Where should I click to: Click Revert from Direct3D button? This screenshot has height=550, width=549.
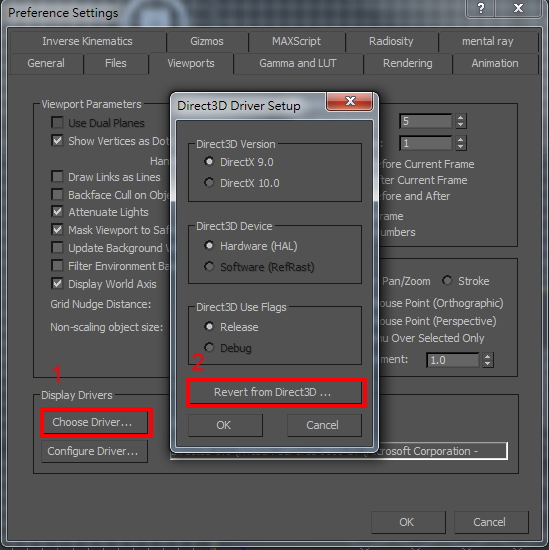(x=276, y=393)
